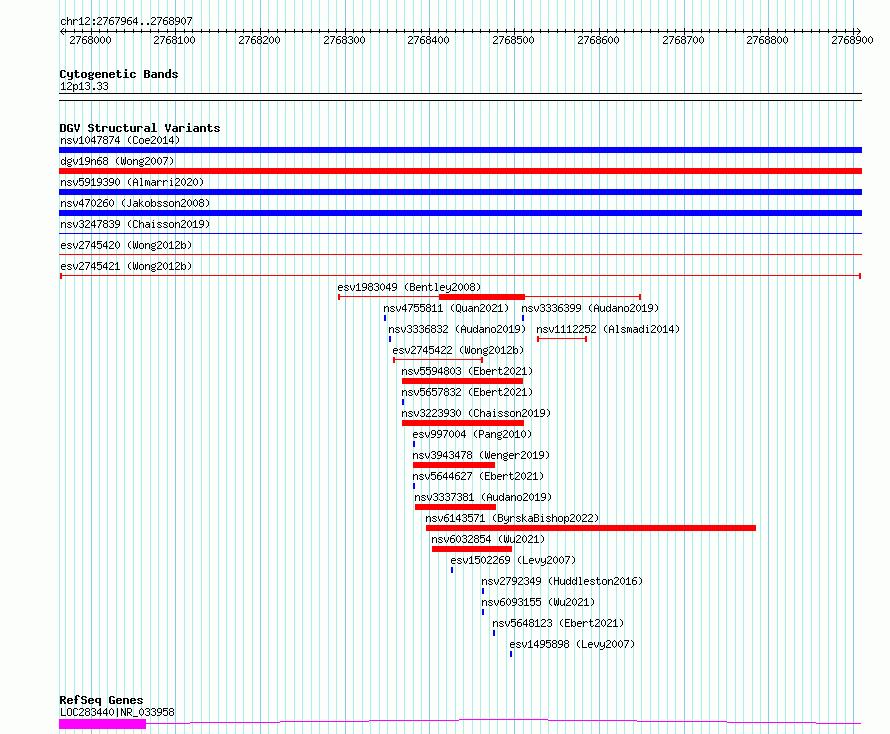Click the red bar under dgv19n68
The height and width of the screenshot is (734, 890).
(460, 171)
